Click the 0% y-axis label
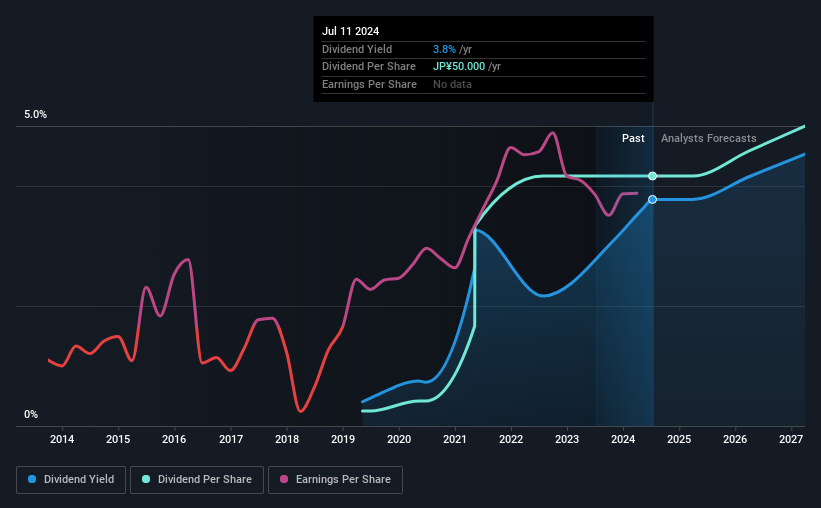This screenshot has width=821, height=508. tap(31, 415)
